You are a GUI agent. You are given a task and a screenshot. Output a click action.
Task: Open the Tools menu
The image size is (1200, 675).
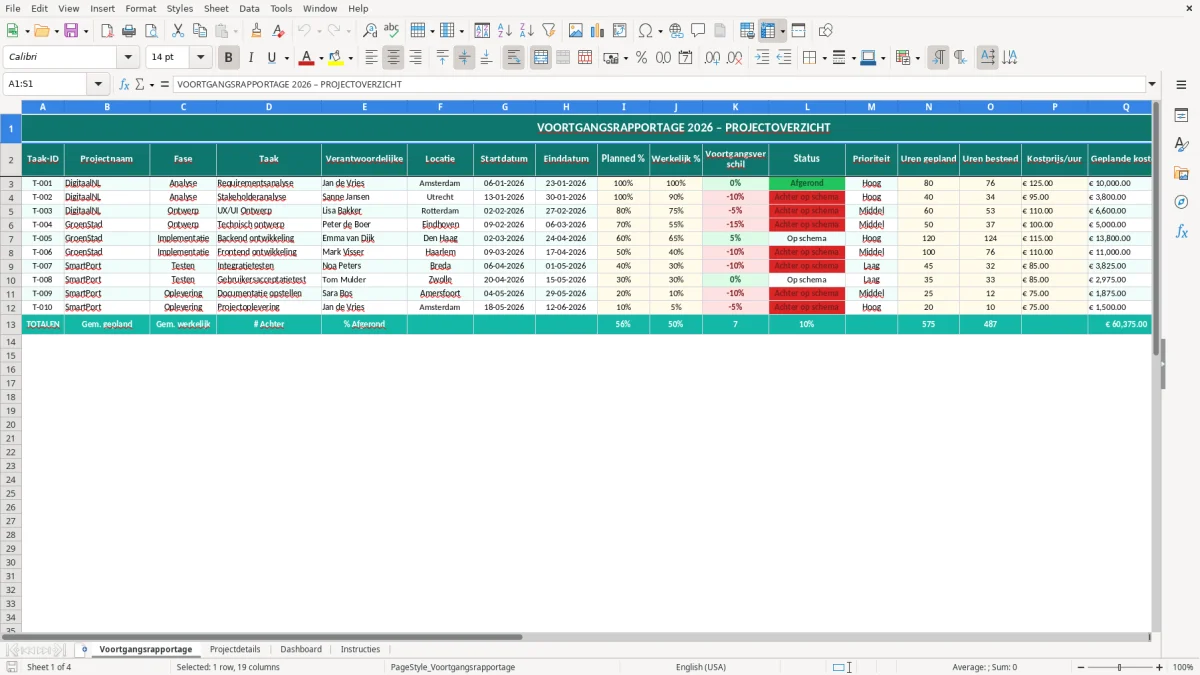(281, 8)
